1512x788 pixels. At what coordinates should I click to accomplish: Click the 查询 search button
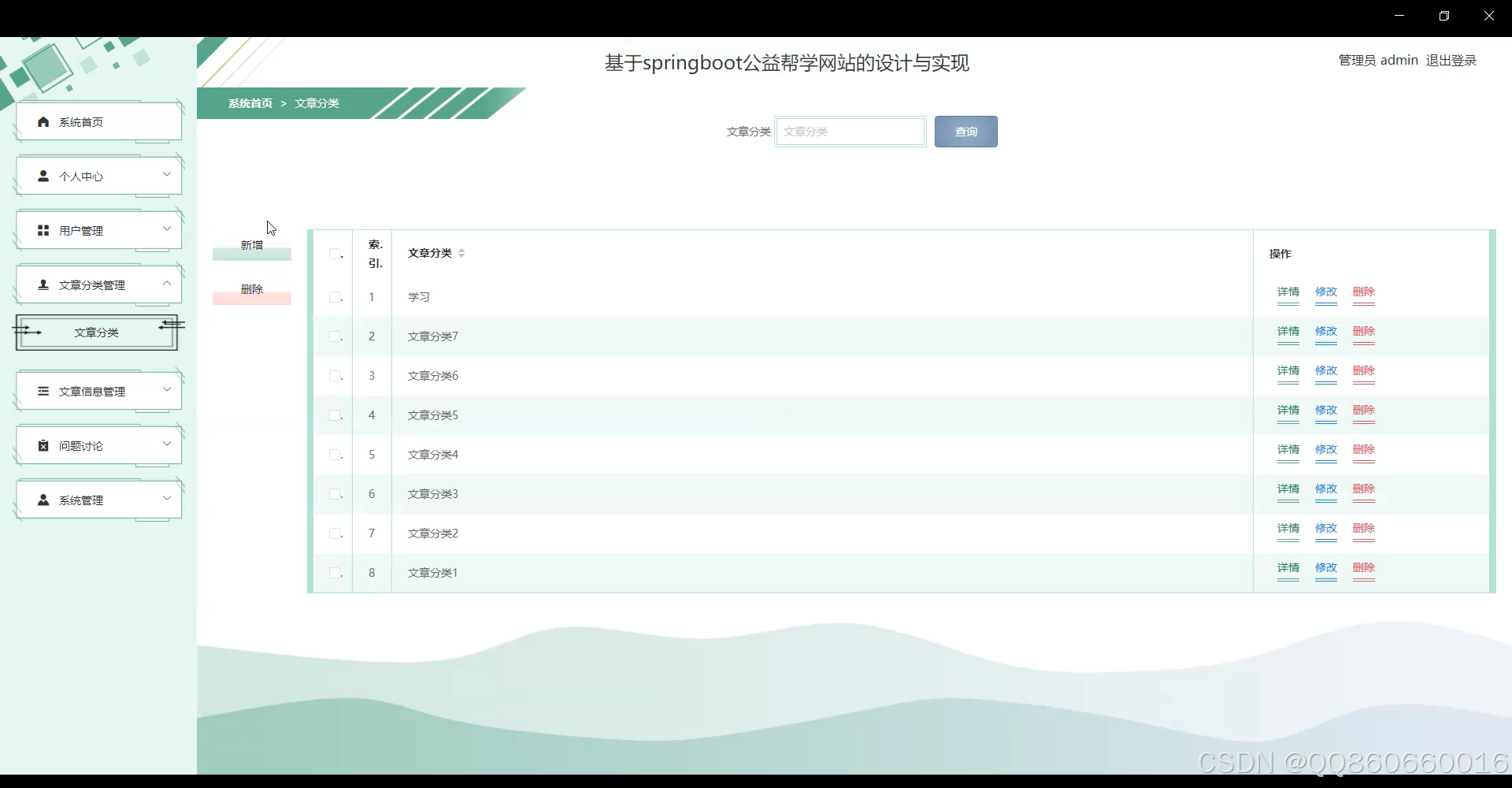click(965, 131)
